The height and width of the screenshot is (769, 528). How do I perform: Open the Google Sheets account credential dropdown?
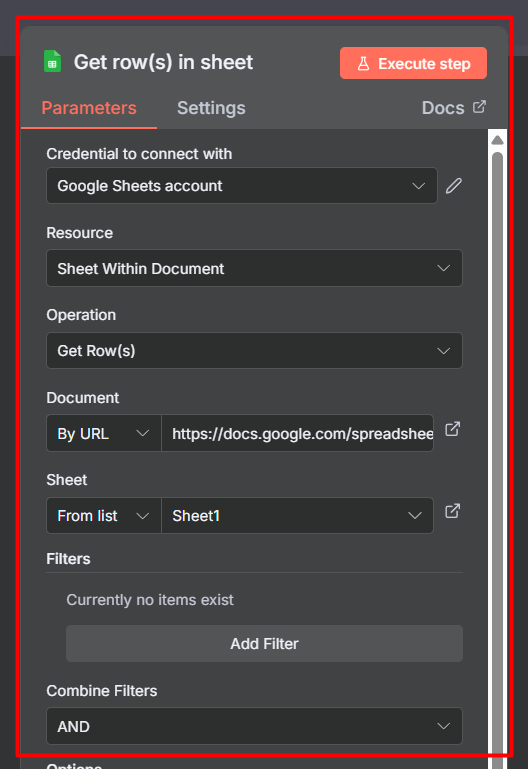click(x=242, y=186)
